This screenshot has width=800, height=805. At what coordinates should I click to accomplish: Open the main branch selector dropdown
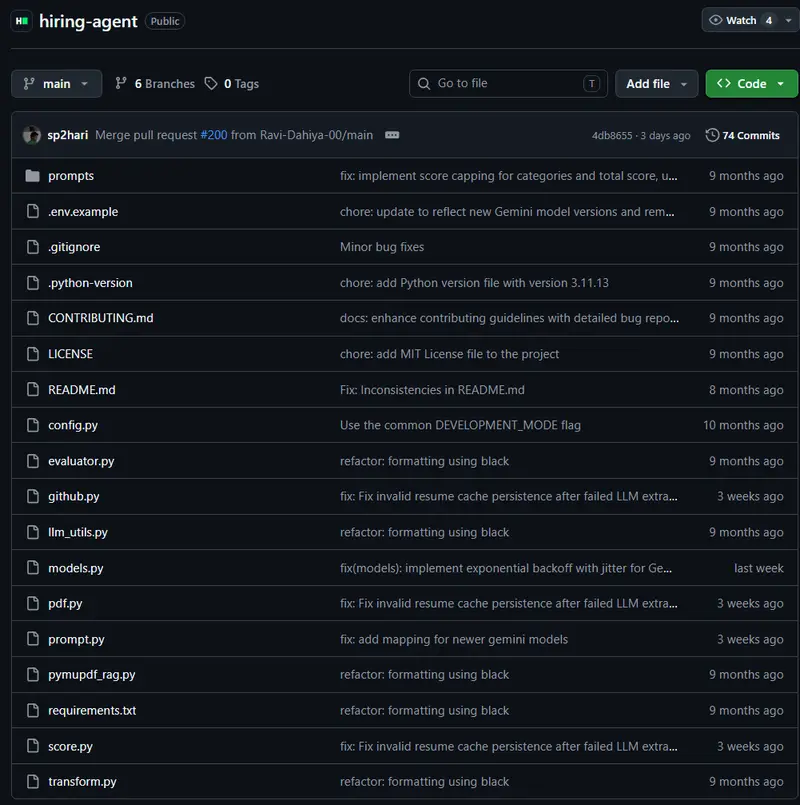click(x=56, y=84)
